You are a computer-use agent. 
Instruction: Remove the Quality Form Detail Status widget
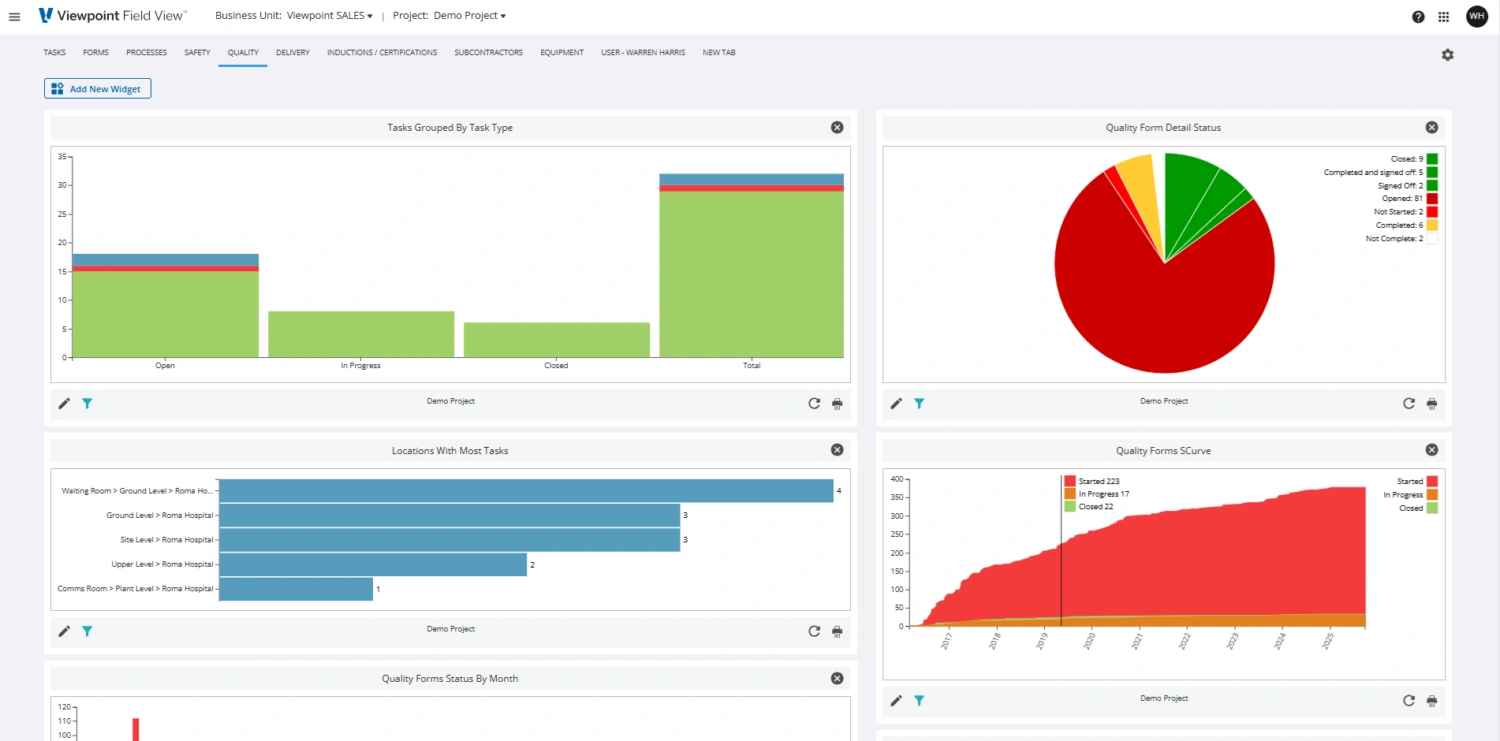(1431, 127)
